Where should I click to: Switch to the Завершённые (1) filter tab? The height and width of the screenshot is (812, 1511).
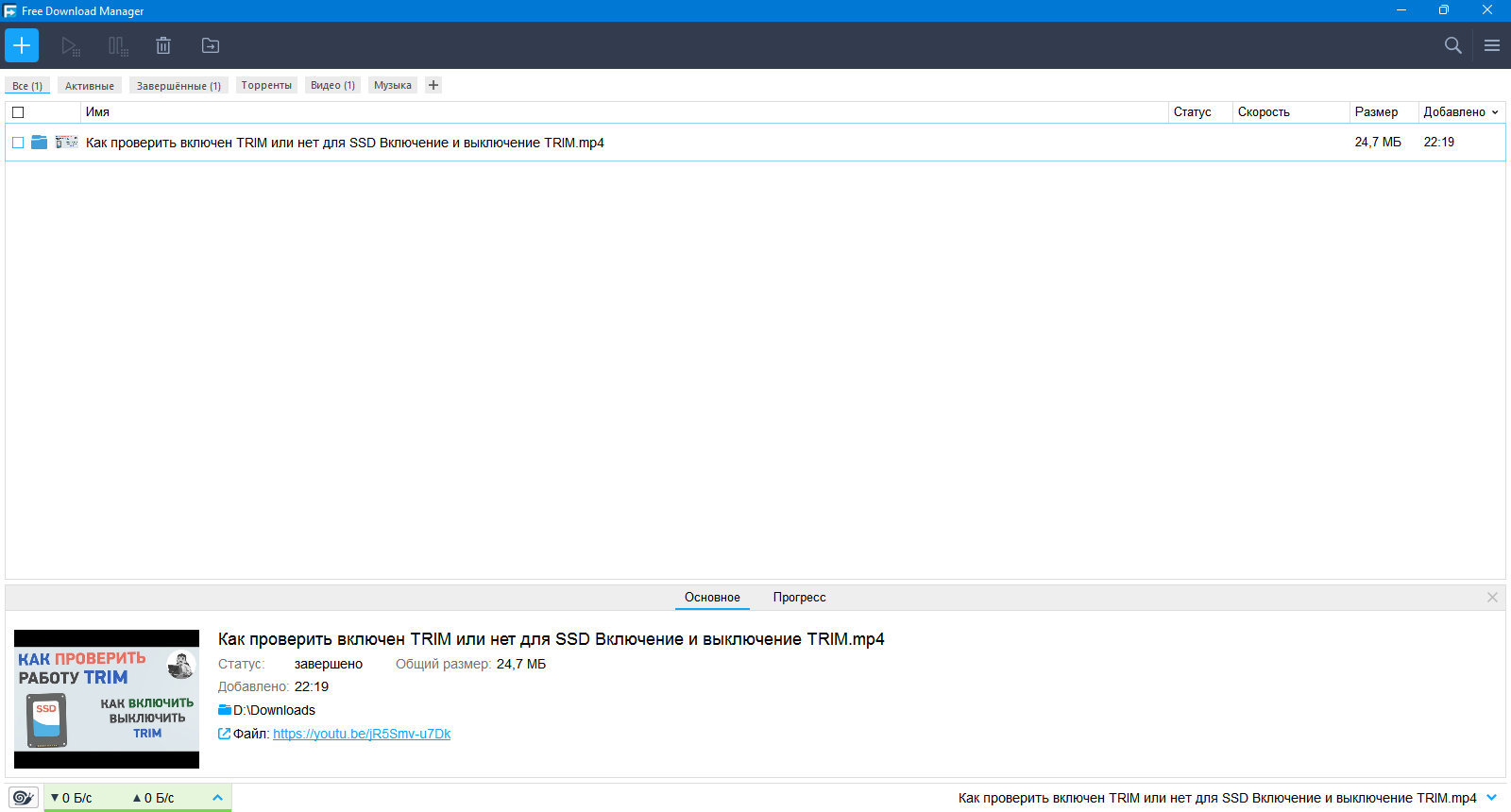click(178, 86)
